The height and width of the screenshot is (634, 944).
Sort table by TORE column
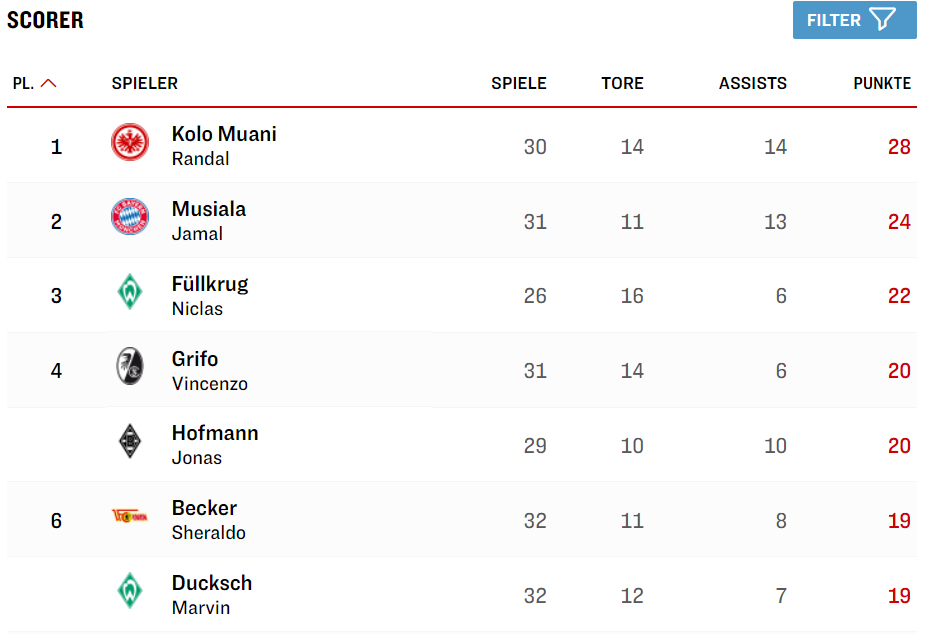click(622, 83)
